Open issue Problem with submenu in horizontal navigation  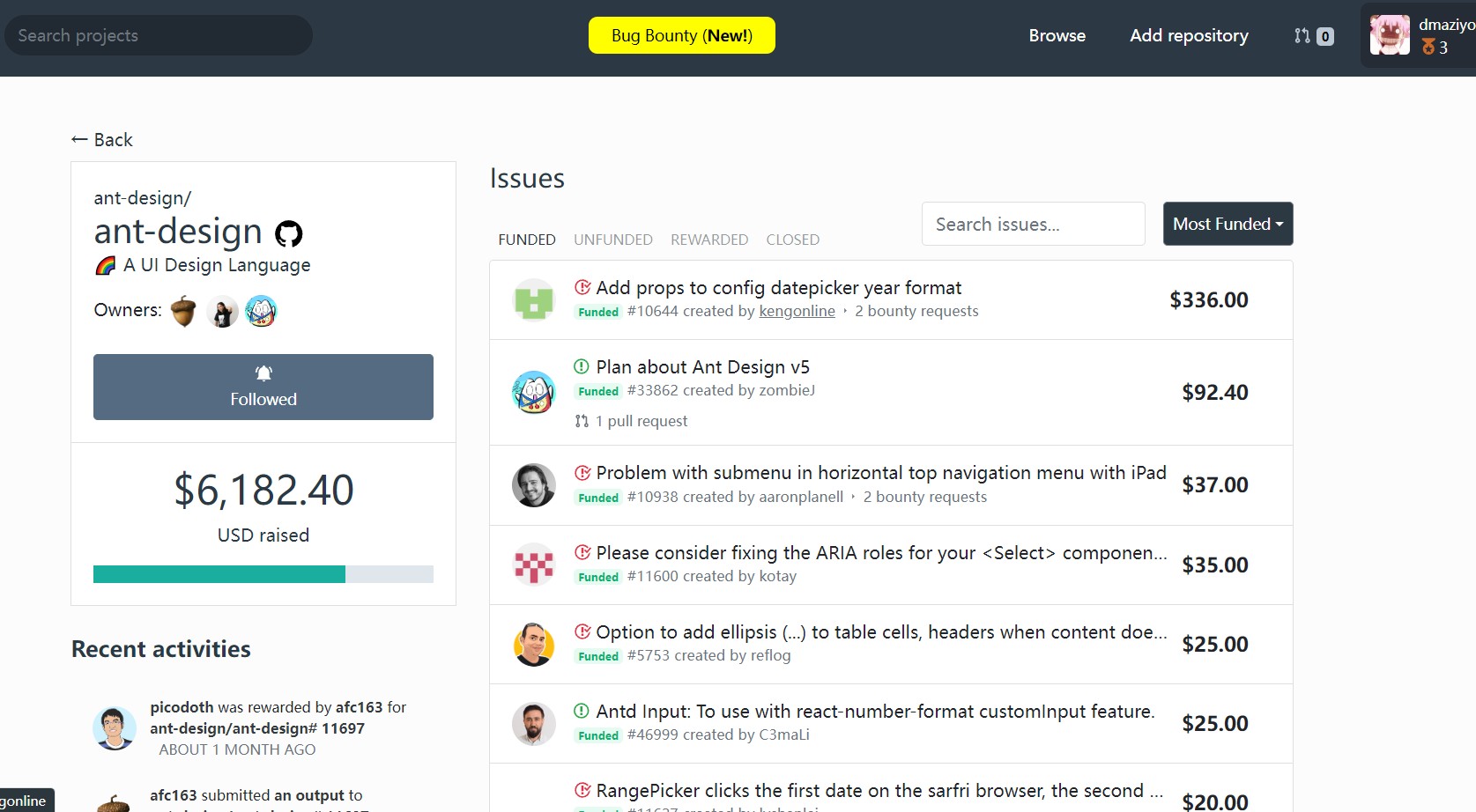click(881, 473)
